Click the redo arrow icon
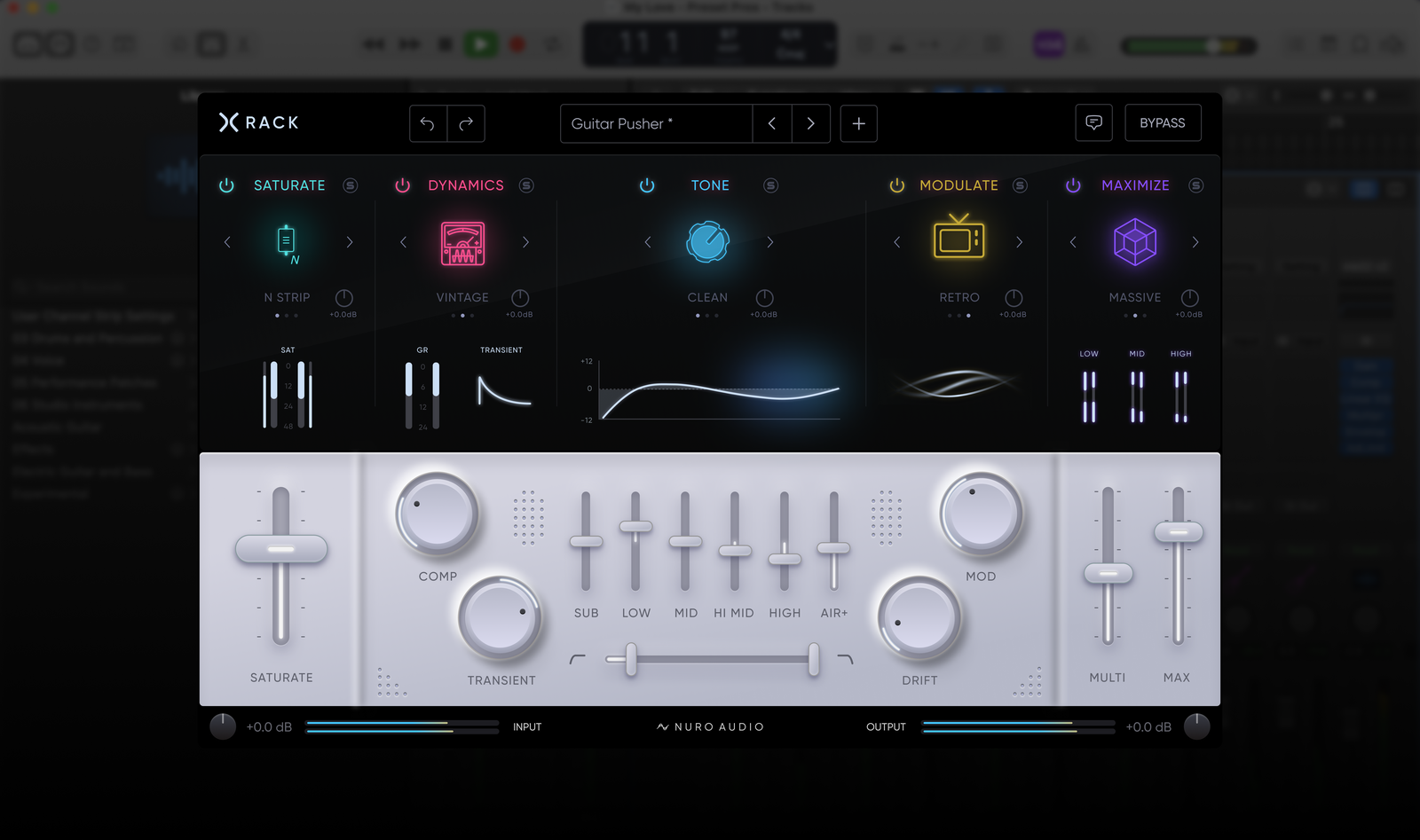Viewport: 1420px width, 840px height. click(466, 123)
